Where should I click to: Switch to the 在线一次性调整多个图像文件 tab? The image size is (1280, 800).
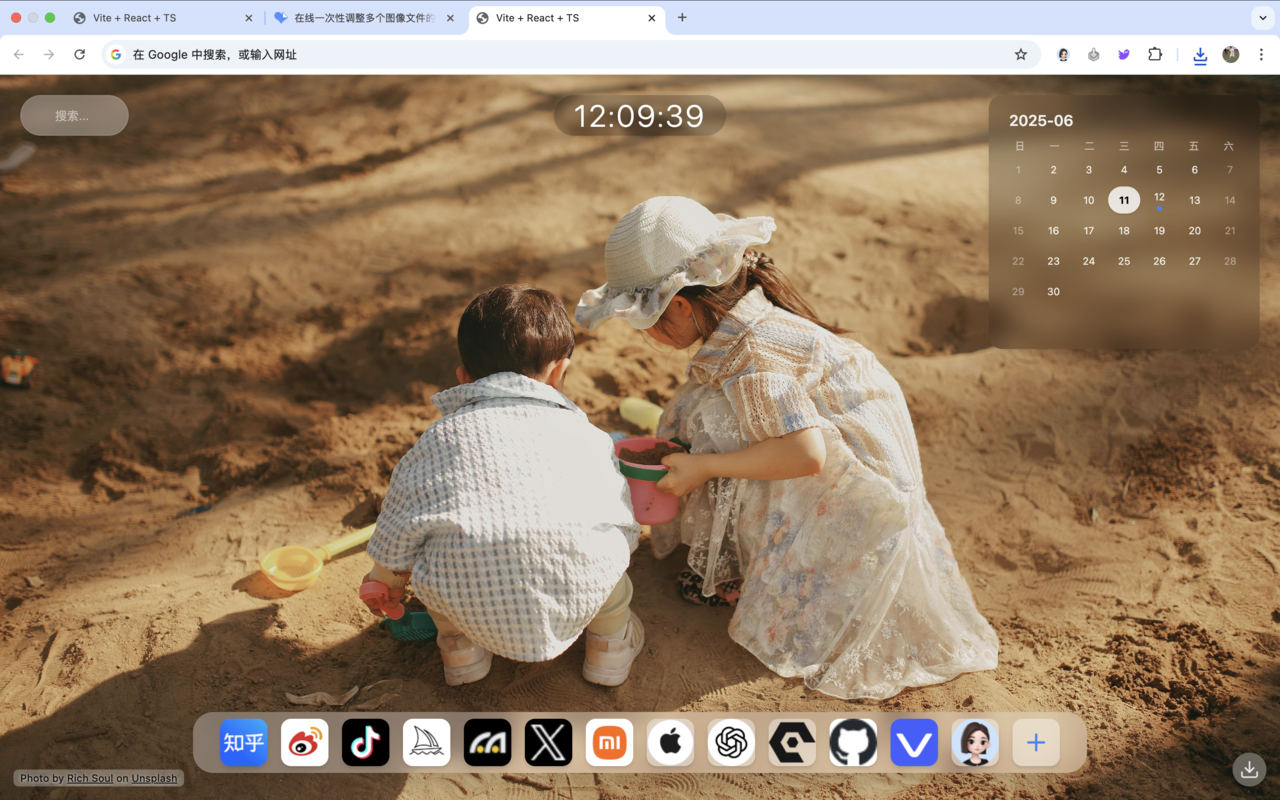[x=365, y=18]
